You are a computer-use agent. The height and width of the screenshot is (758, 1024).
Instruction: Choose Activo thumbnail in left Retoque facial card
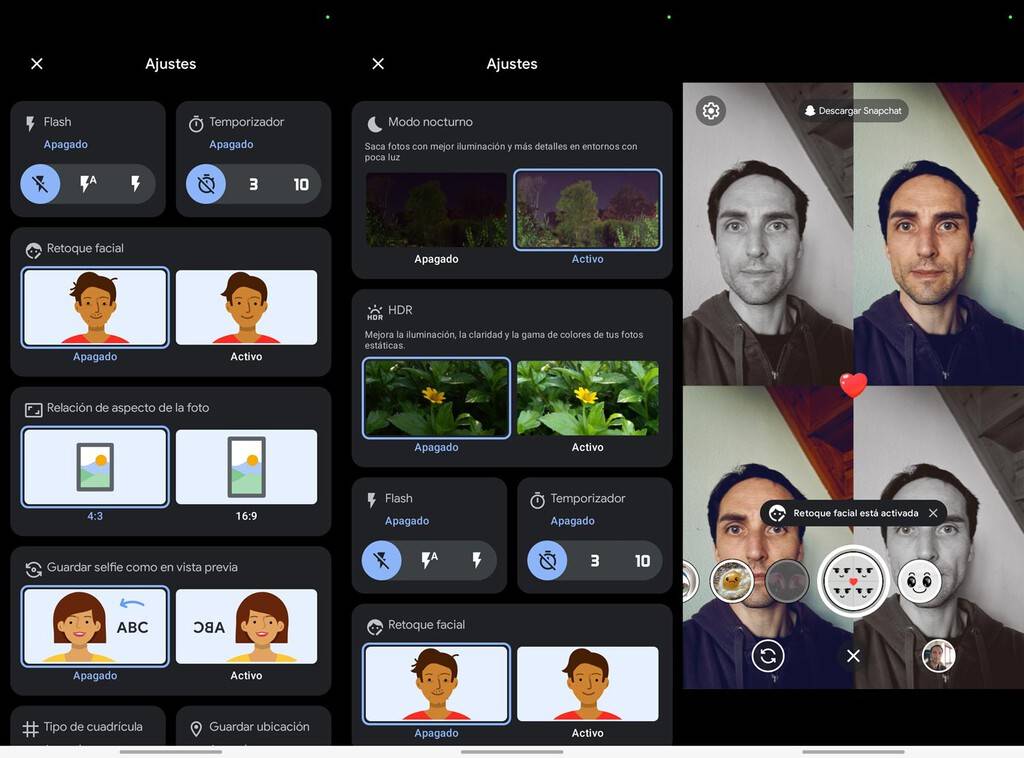246,307
